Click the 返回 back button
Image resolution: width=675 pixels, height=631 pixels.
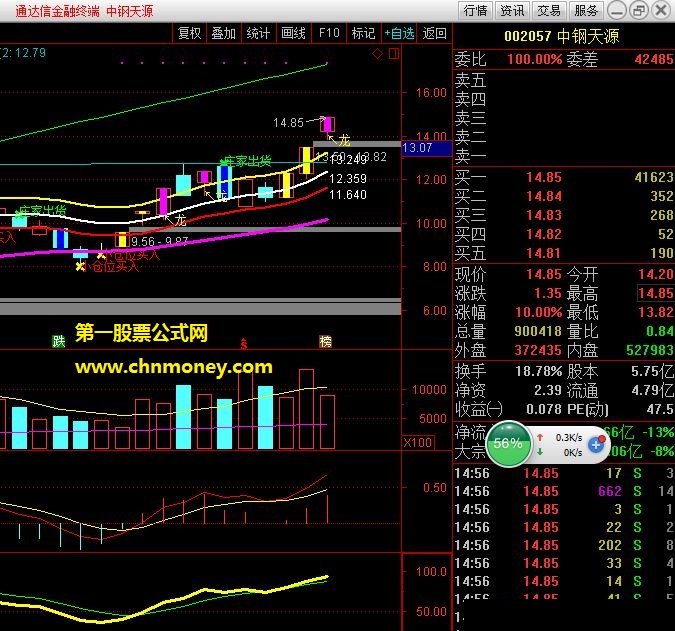(x=434, y=33)
